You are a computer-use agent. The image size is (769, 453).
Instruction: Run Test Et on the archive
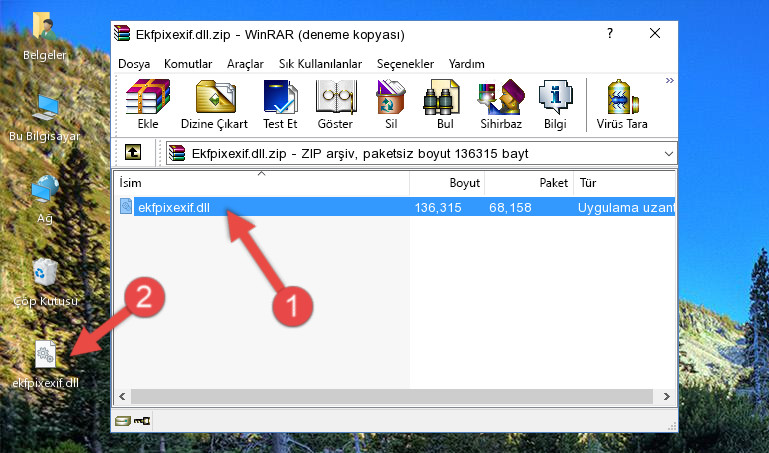[280, 104]
